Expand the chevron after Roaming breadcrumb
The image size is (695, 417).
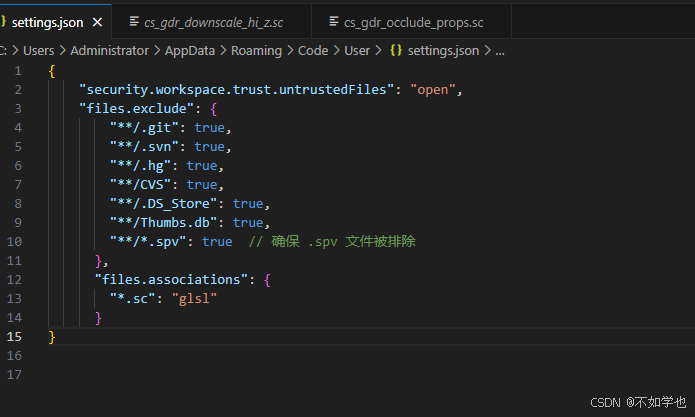[x=290, y=51]
